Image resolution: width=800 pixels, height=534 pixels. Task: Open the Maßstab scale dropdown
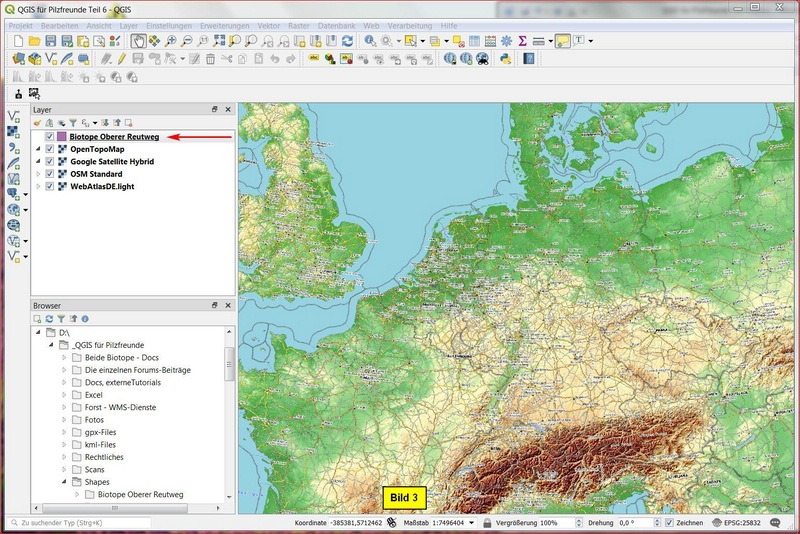[x=471, y=523]
